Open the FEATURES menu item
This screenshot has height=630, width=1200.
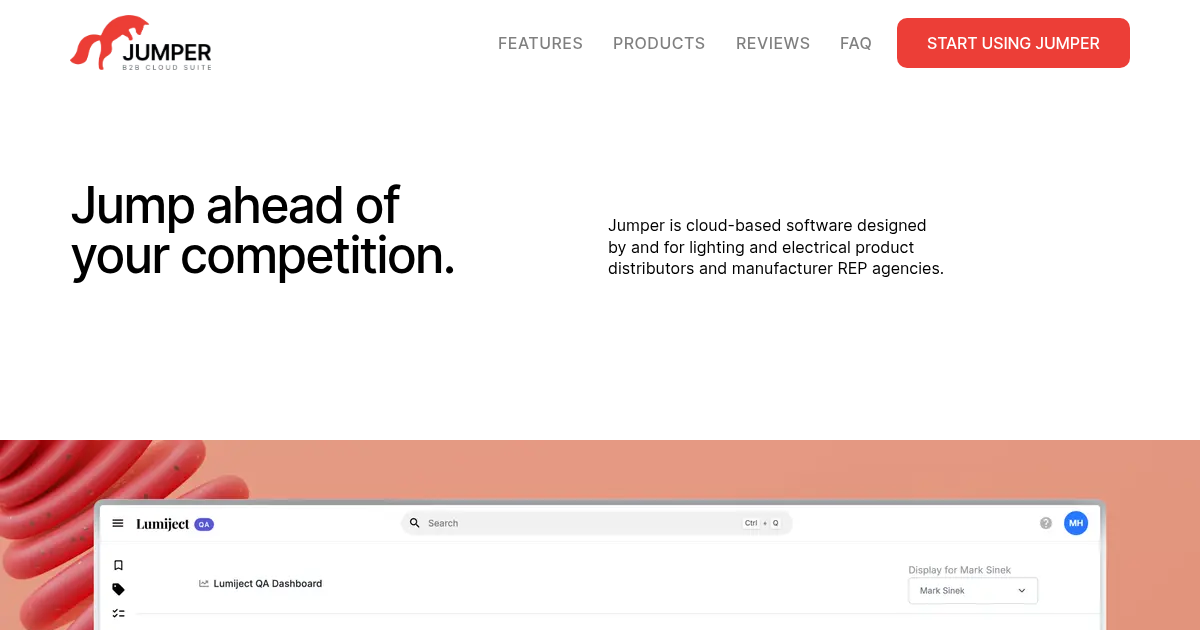coord(540,43)
